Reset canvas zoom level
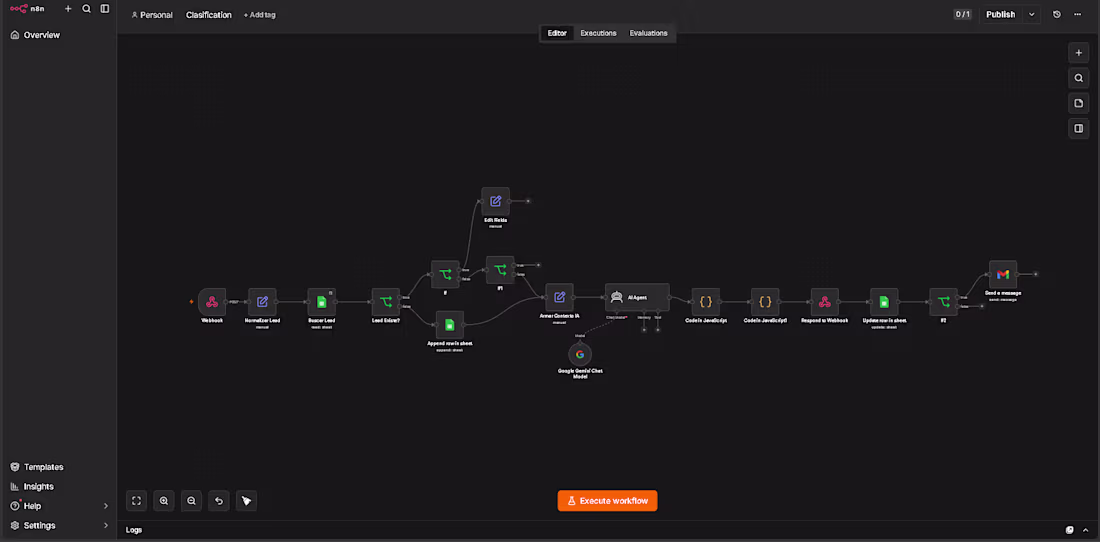The image size is (1100, 542). coord(219,501)
